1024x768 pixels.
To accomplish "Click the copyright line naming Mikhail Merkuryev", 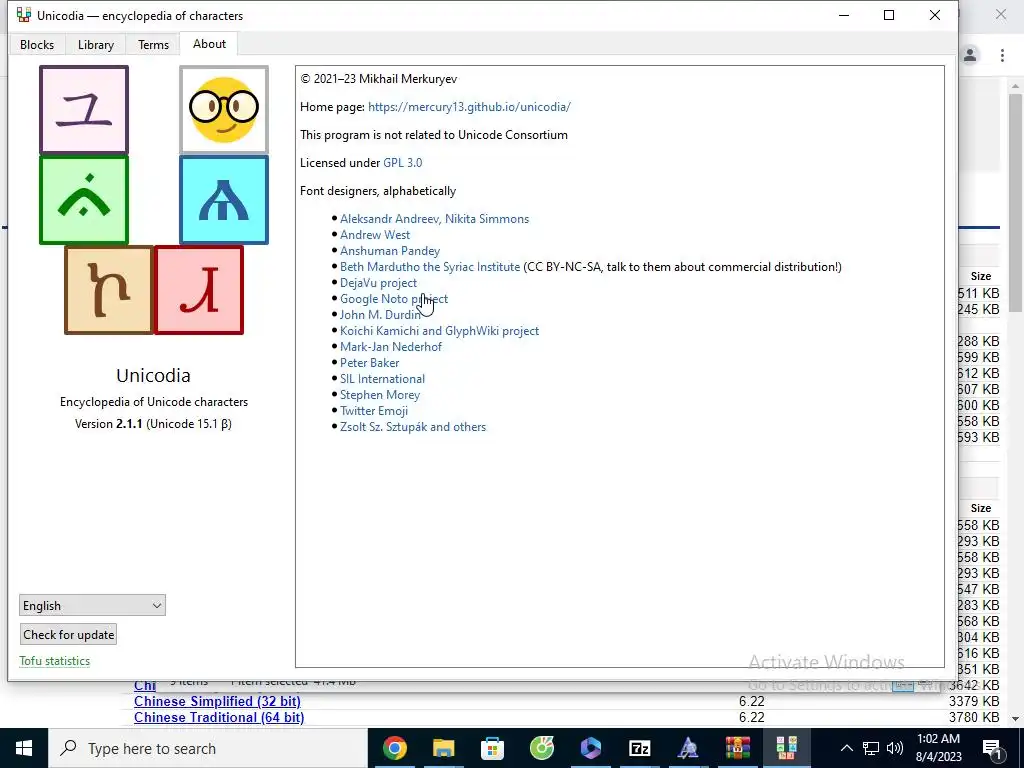I will 379,78.
